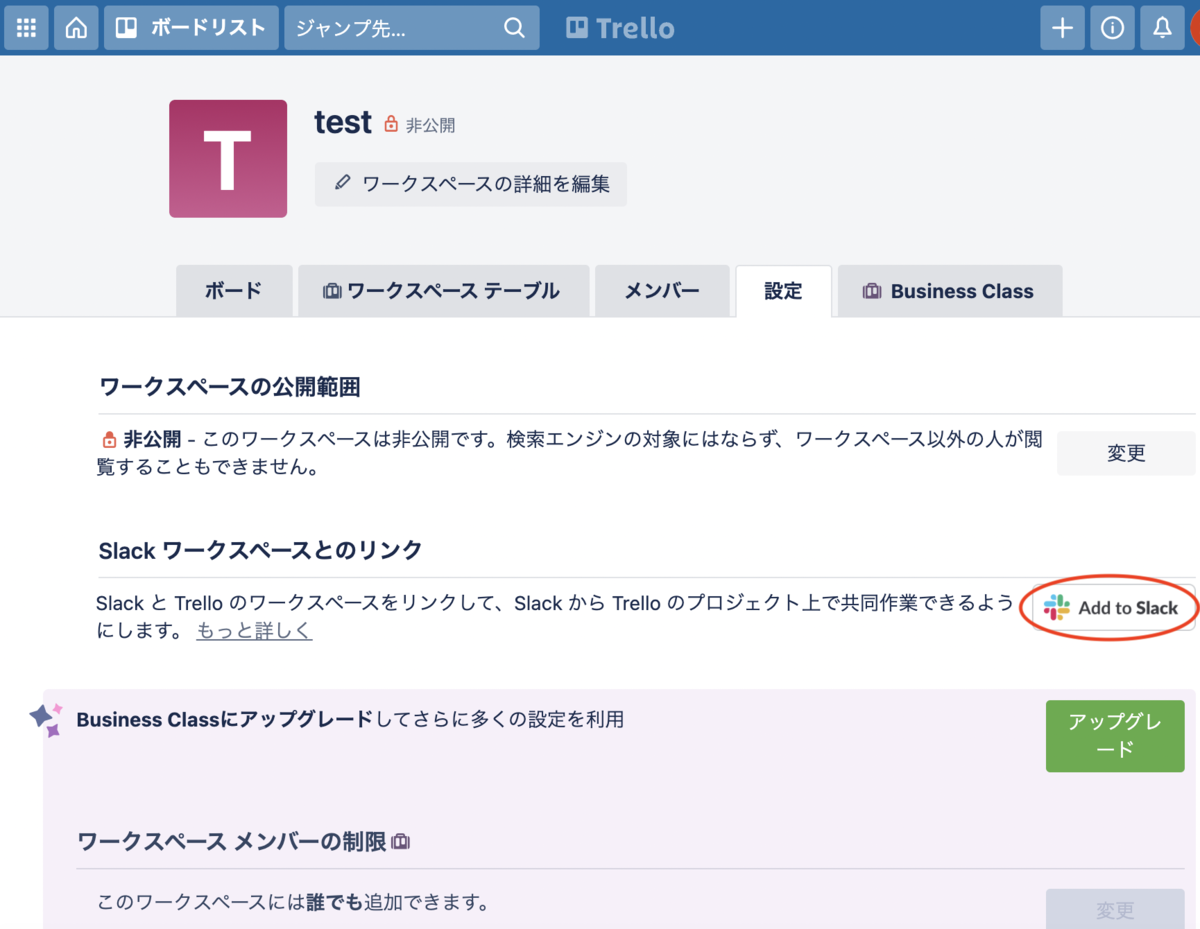Open the search magnifier icon

[x=514, y=27]
